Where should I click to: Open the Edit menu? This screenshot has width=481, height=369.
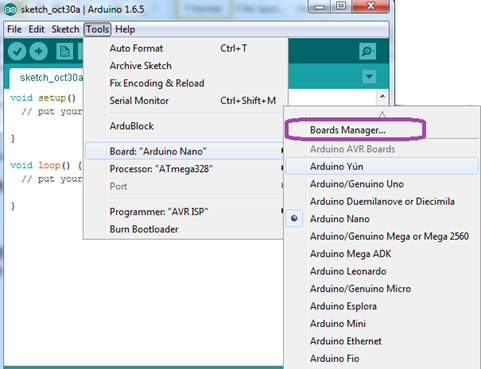[36, 29]
